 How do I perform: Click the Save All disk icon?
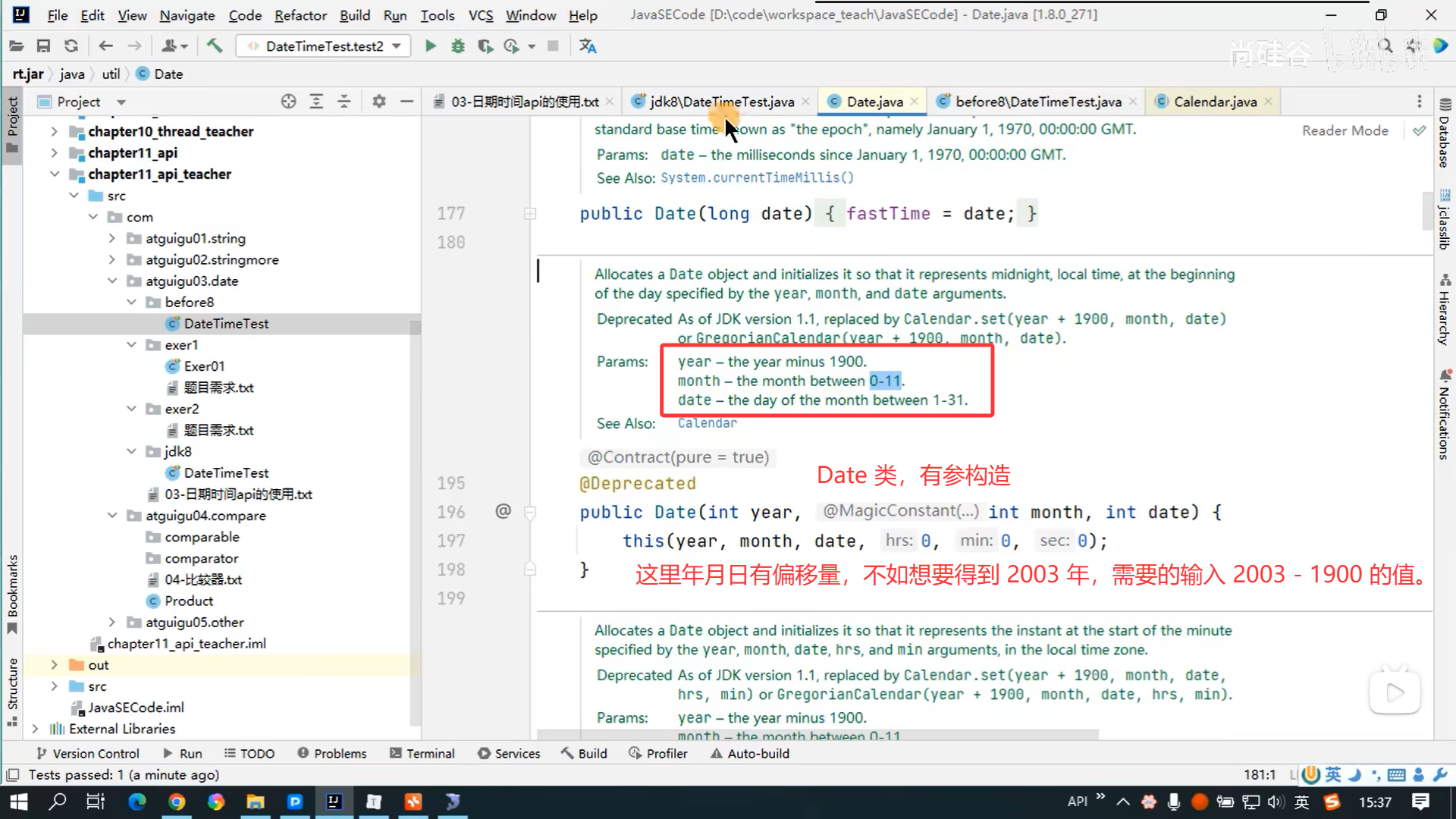click(43, 46)
